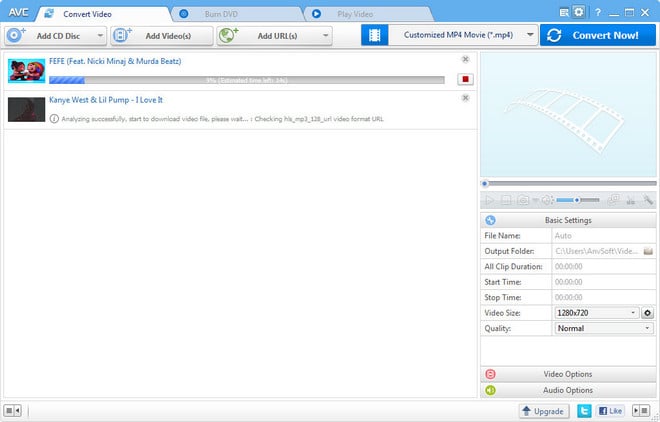Click the preview seek slider
Viewport: 660px width, 422px height.
point(569,183)
